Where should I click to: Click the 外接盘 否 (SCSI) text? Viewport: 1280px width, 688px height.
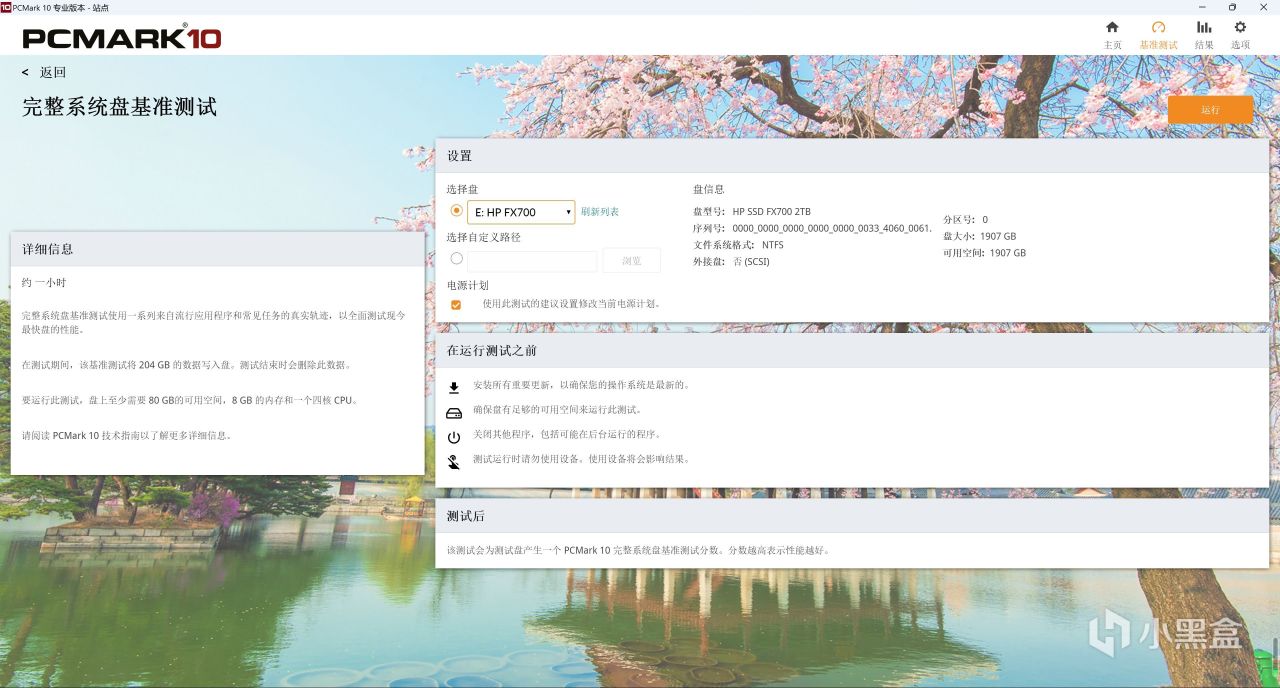pyautogui.click(x=731, y=262)
